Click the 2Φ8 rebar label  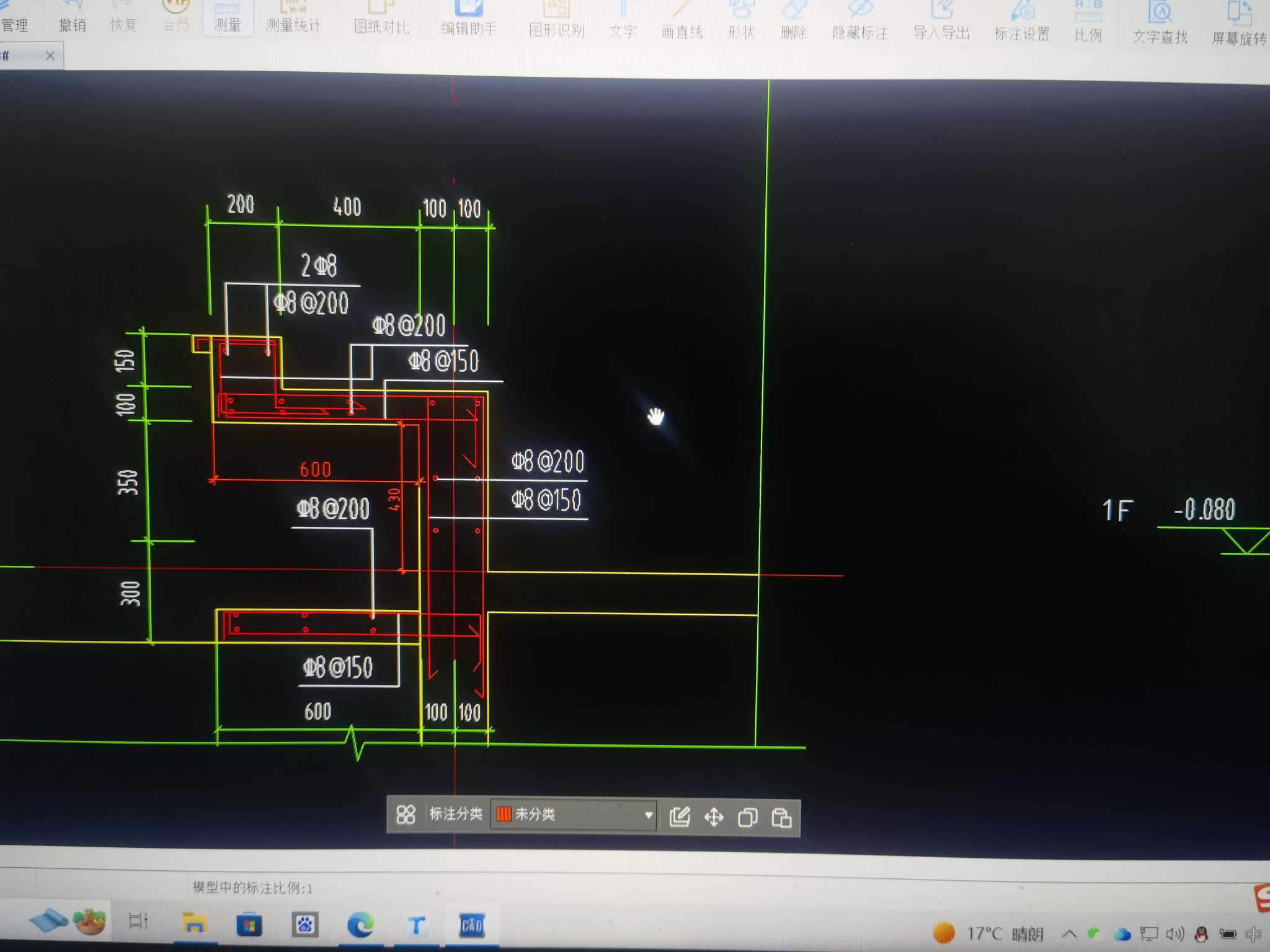pyautogui.click(x=319, y=265)
